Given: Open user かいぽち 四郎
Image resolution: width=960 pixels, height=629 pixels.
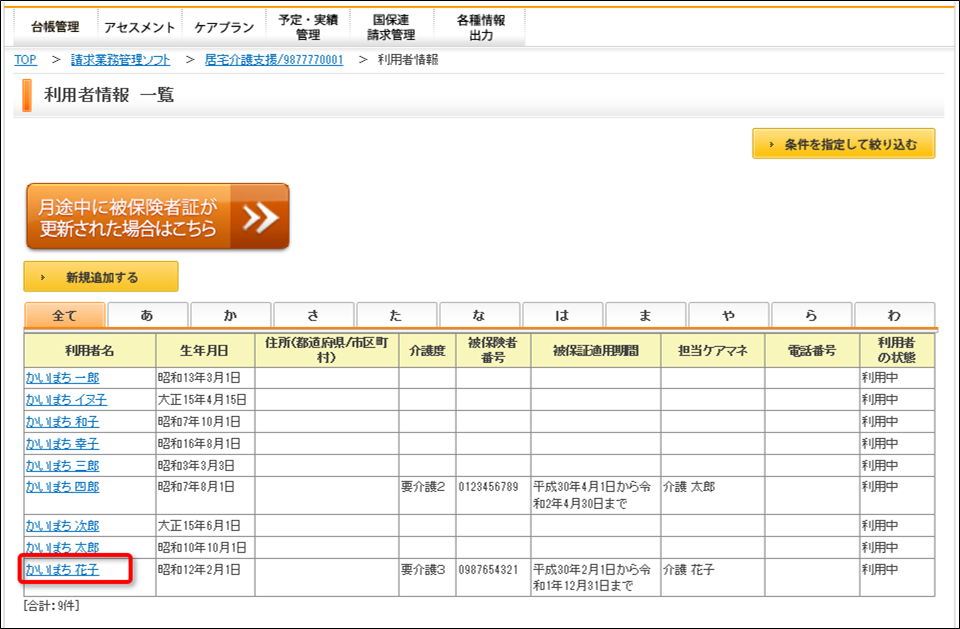Looking at the screenshot, I should point(62,488).
